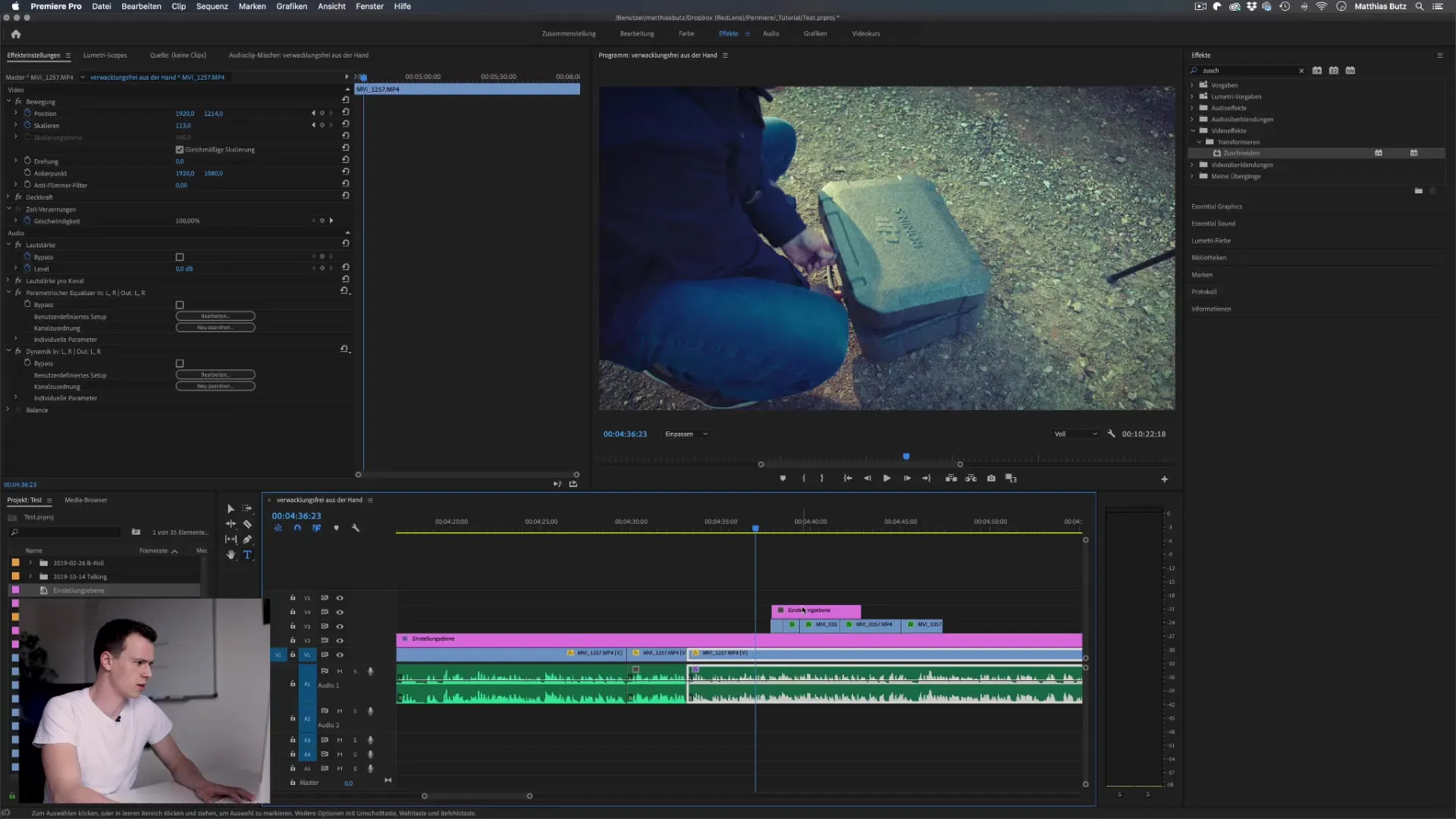
Task: Open Essential Graphics panel
Action: pos(1216,206)
